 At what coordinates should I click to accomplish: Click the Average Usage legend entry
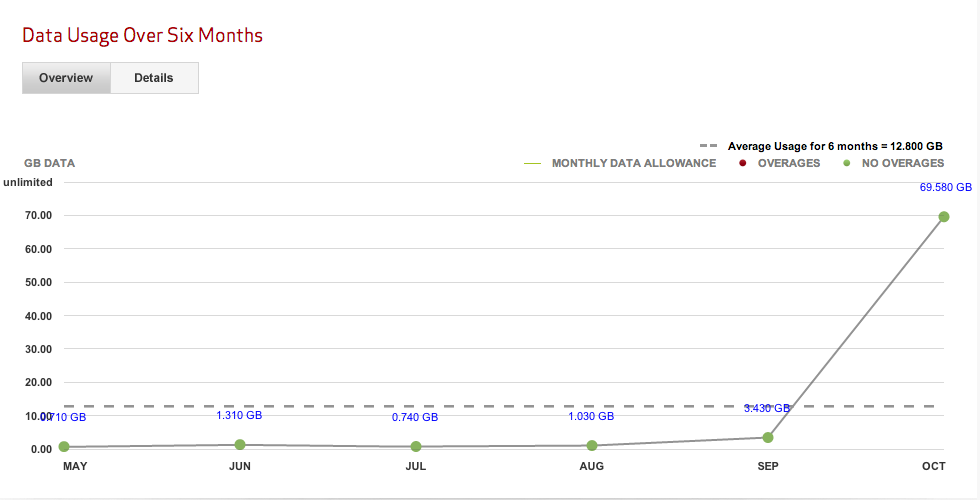(x=821, y=146)
